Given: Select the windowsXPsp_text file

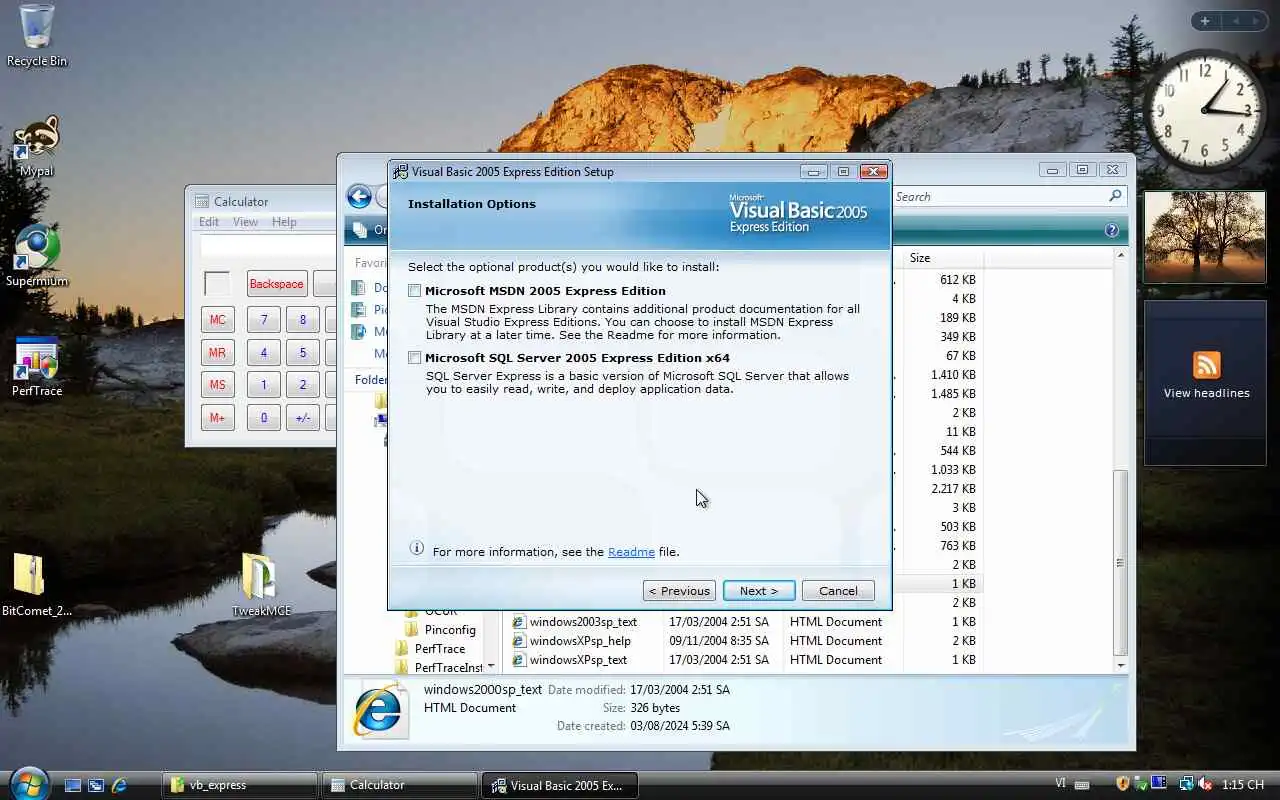Looking at the screenshot, I should click(x=569, y=660).
